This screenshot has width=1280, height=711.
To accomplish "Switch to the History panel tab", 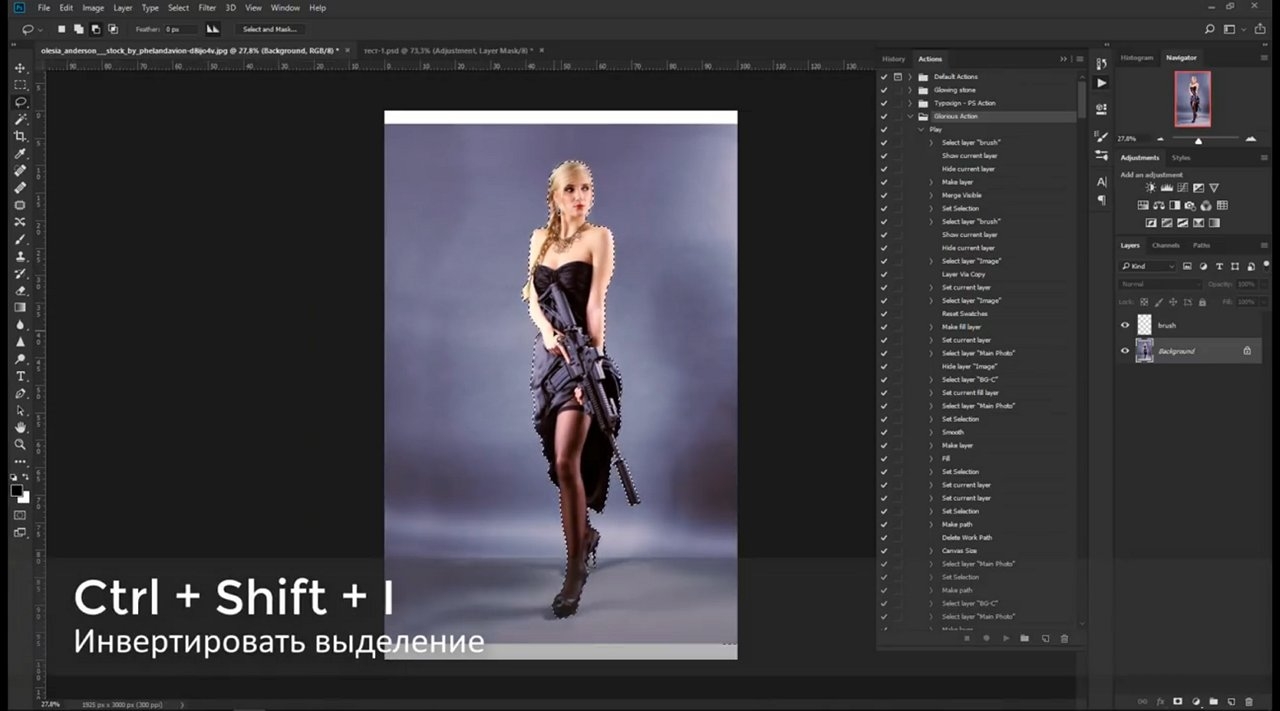I will click(x=893, y=59).
